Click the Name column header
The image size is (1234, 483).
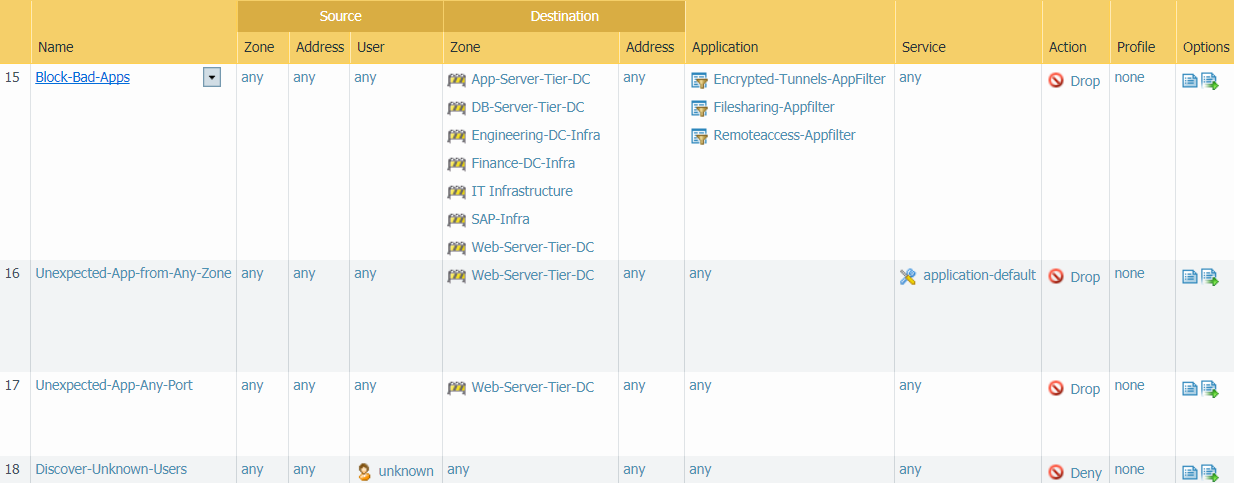[55, 47]
